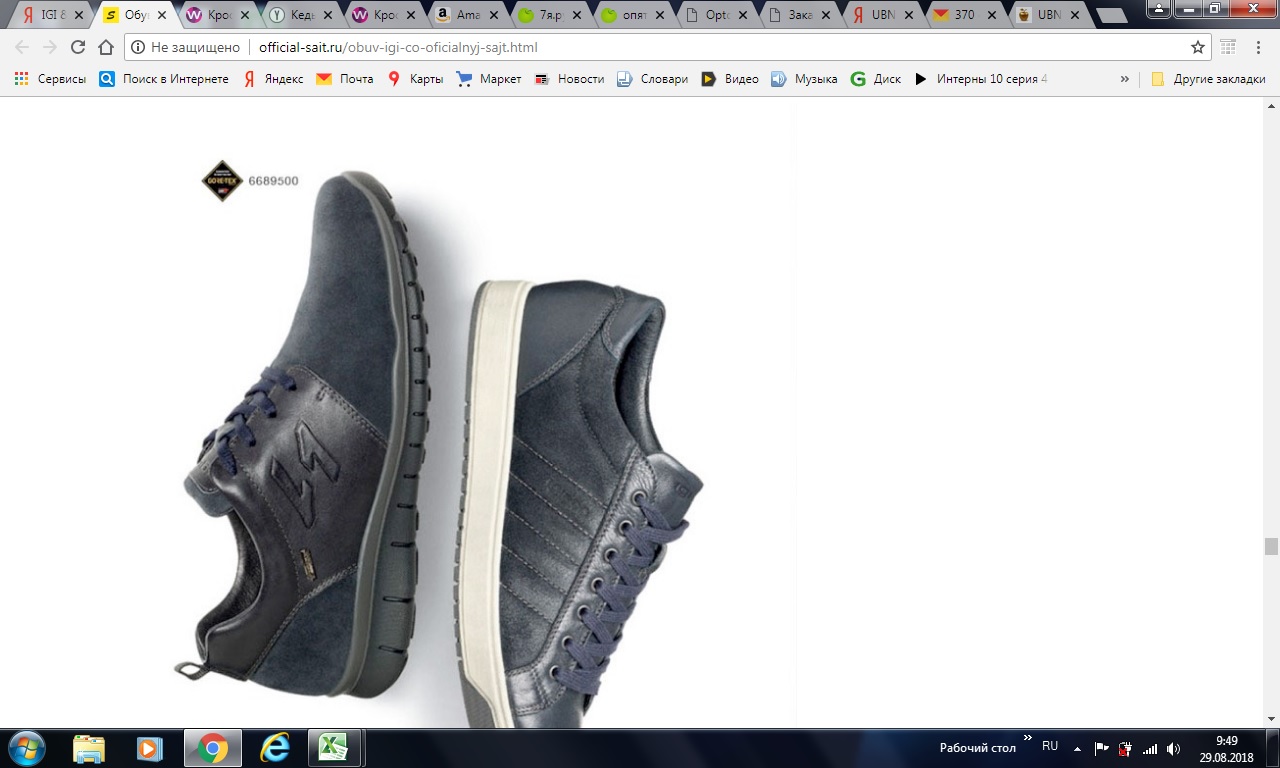Viewport: 1280px width, 768px height.
Task: Open the Интерны 10 серия bookmark
Action: 981,79
